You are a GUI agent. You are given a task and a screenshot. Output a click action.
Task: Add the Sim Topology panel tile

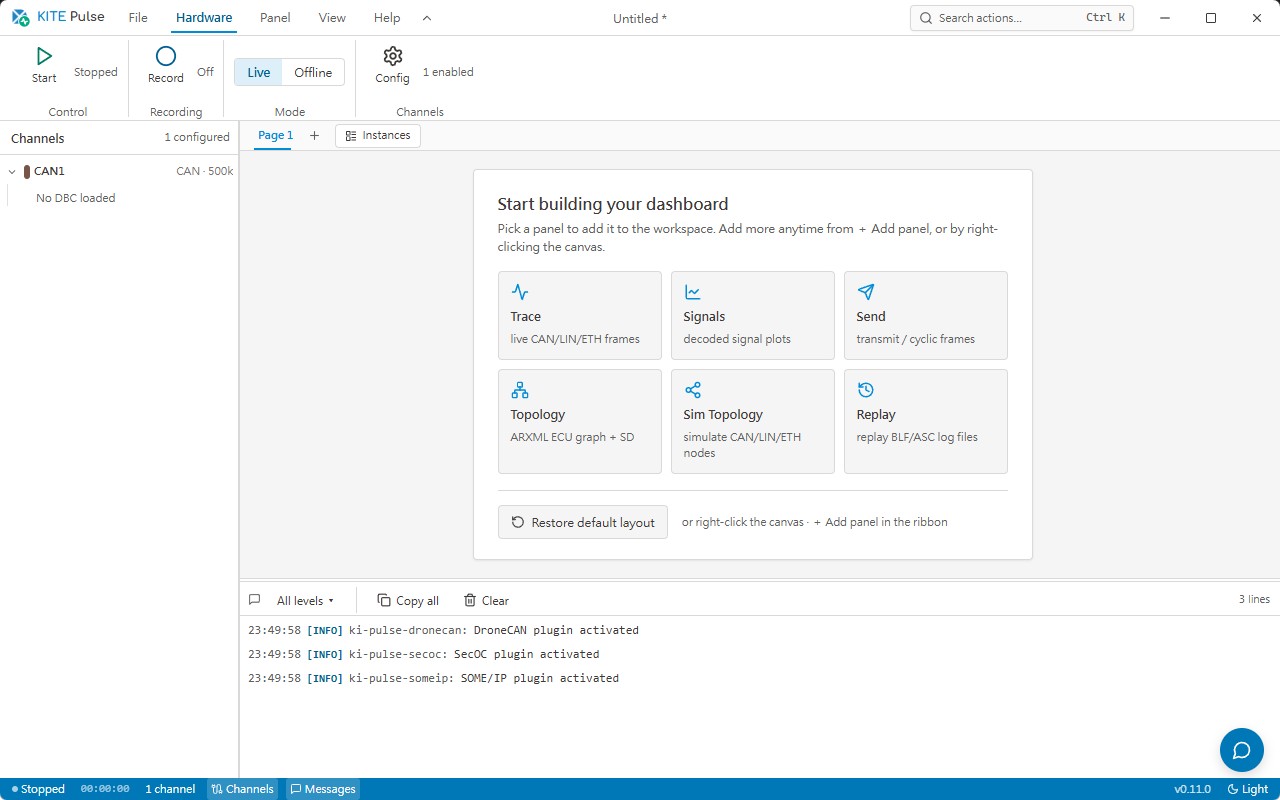753,421
